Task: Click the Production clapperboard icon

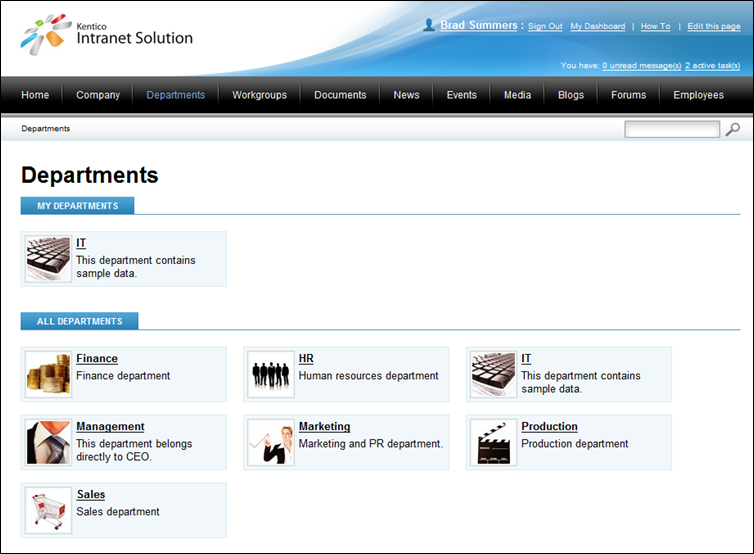Action: [x=493, y=442]
